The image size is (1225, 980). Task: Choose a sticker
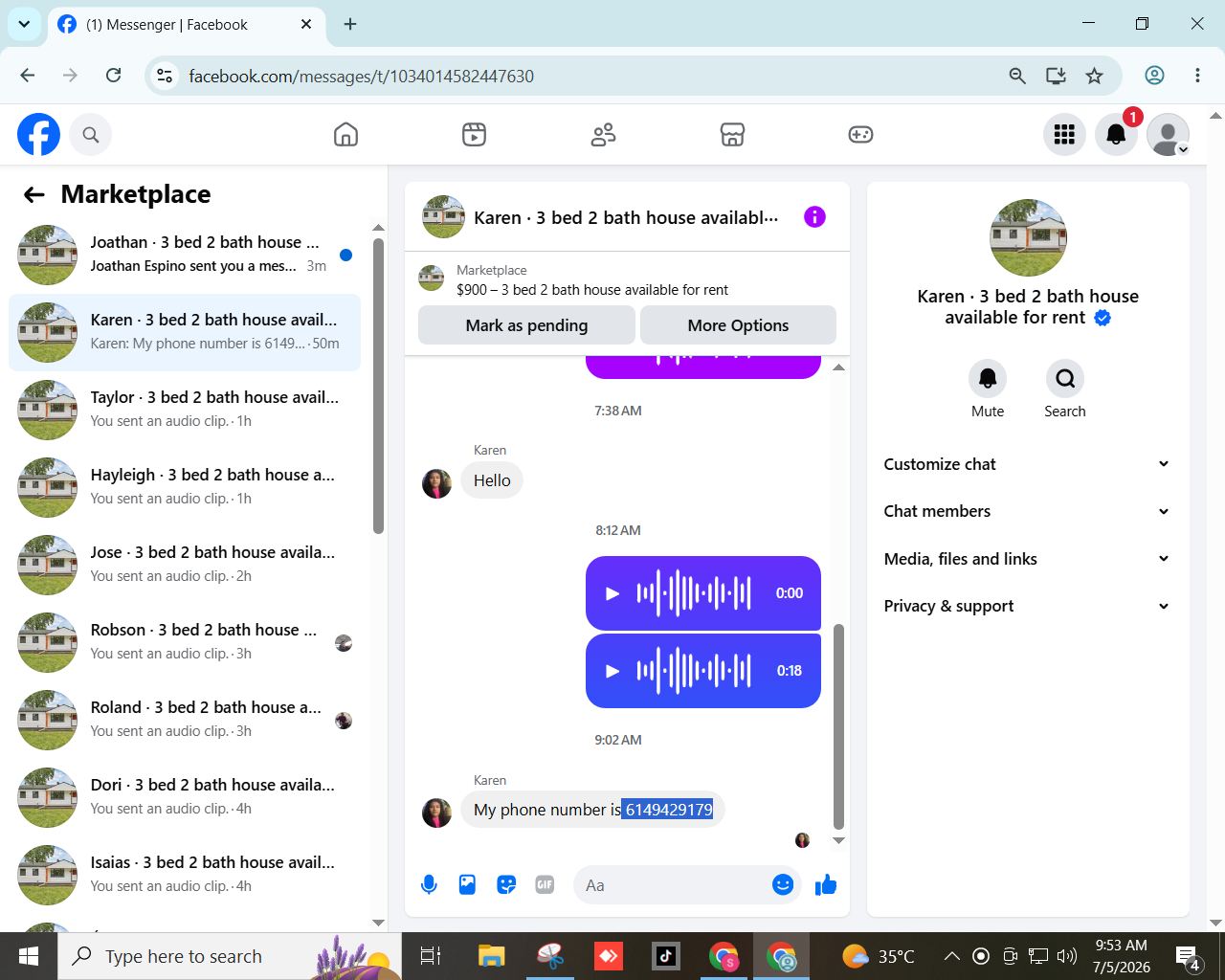506,885
